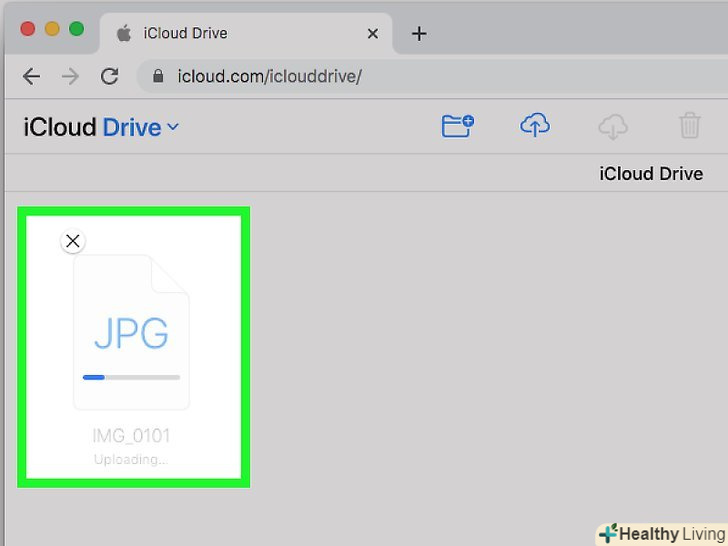Click the new folder icon
Image resolution: width=728 pixels, height=546 pixels.
457,126
